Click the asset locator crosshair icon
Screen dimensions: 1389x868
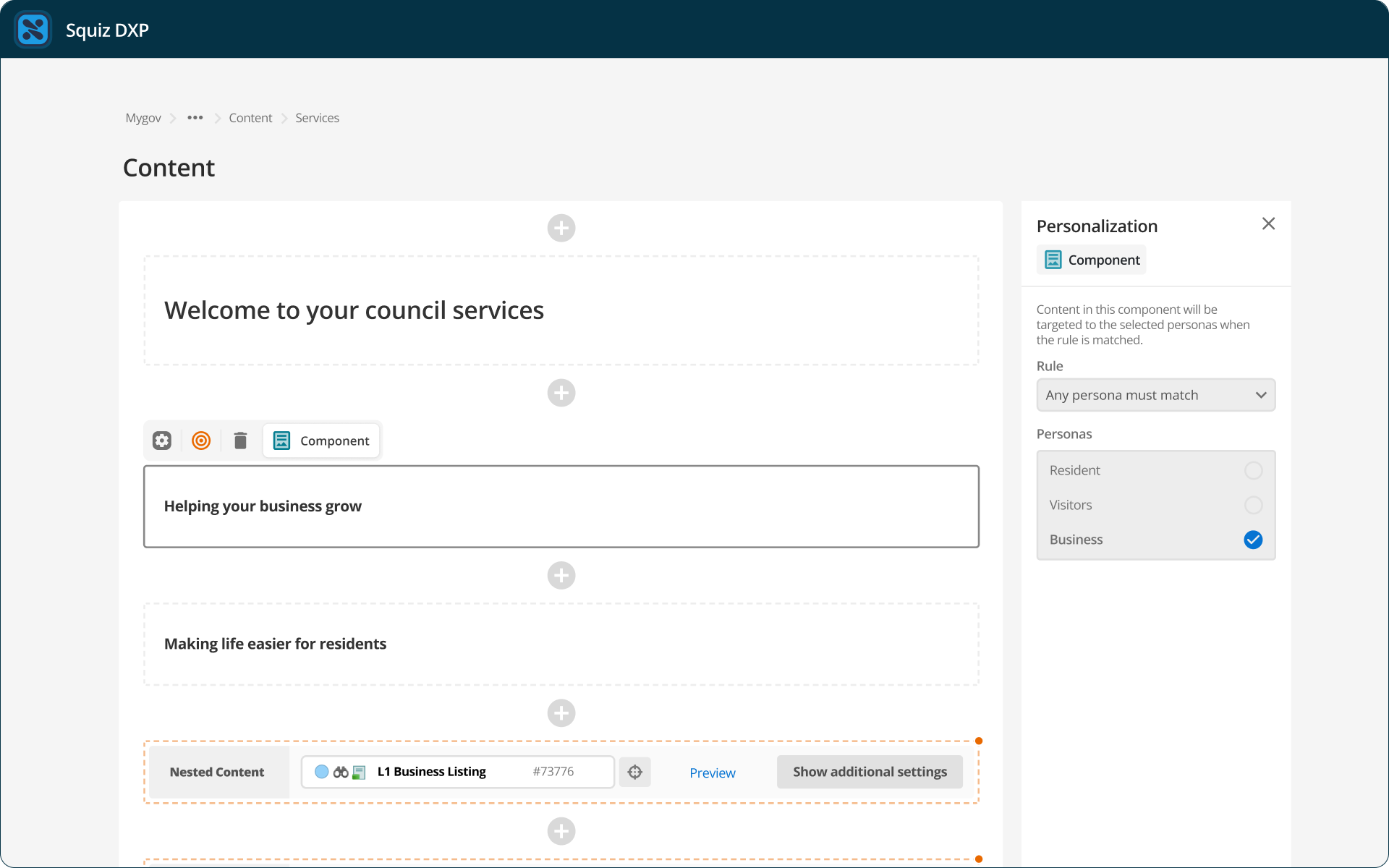tap(635, 773)
